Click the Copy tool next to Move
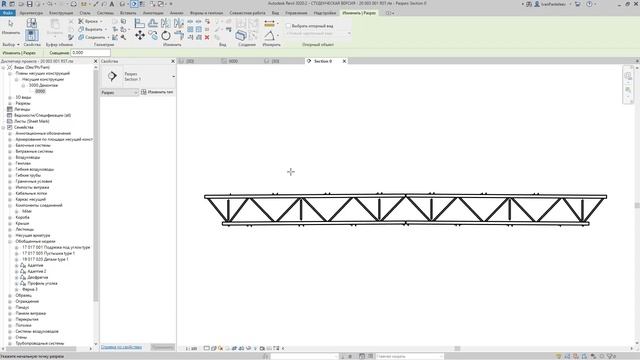640x360 pixels. click(153, 36)
